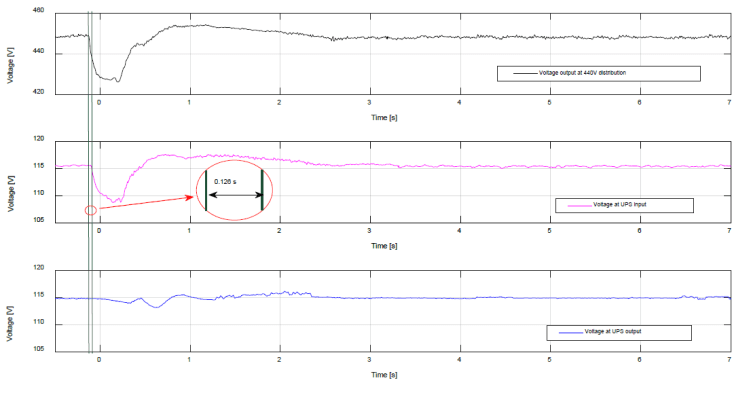The image size is (749, 393).
Task: Click time tick '4' under the UPS input plot
Action: [460, 231]
